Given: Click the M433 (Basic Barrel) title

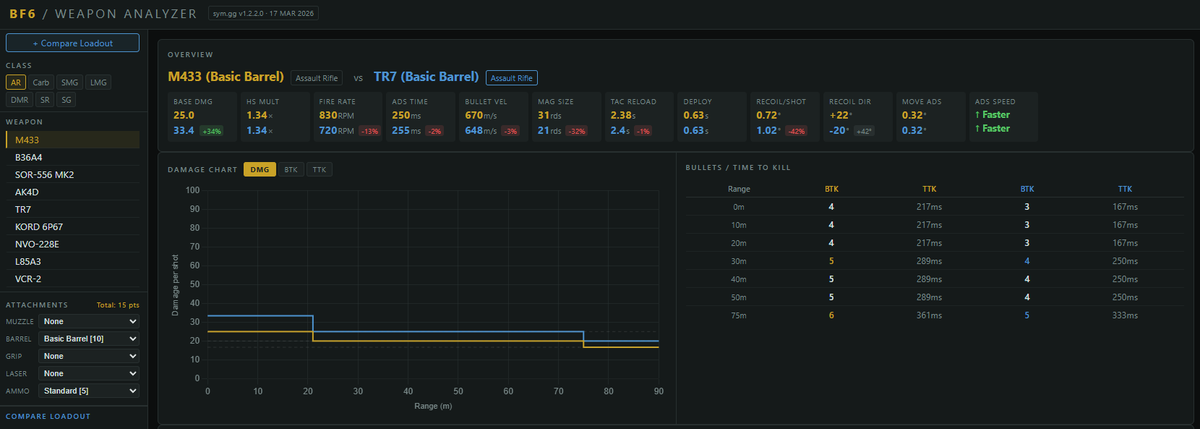Looking at the screenshot, I should pos(226,76).
